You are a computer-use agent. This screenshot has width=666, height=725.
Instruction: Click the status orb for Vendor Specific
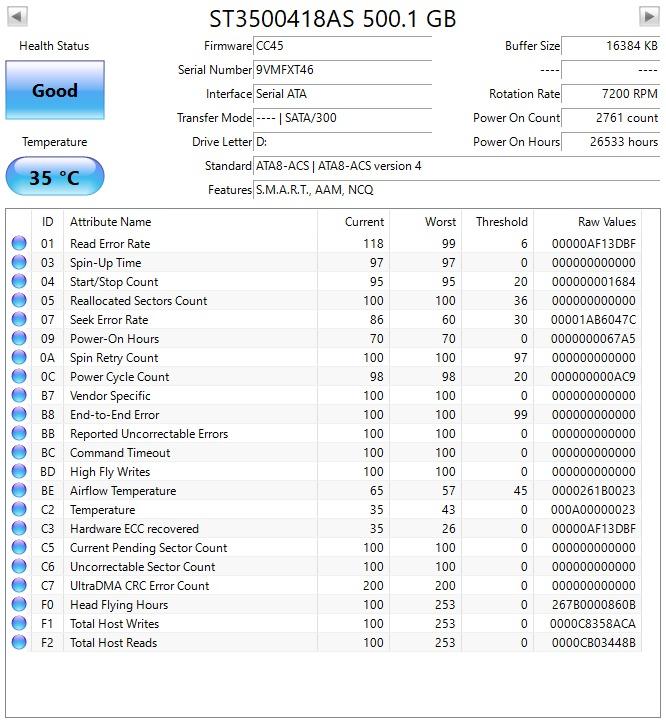[19, 395]
